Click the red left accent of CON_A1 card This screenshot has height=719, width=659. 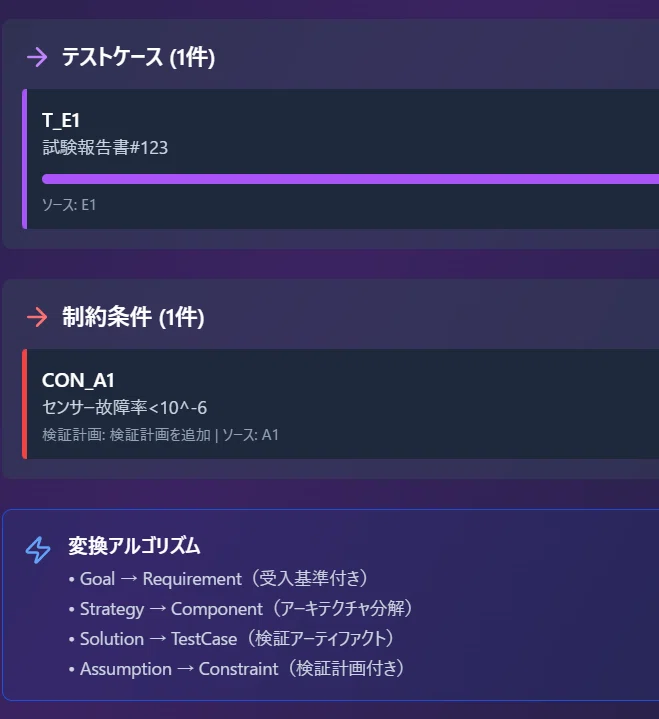tap(25, 404)
